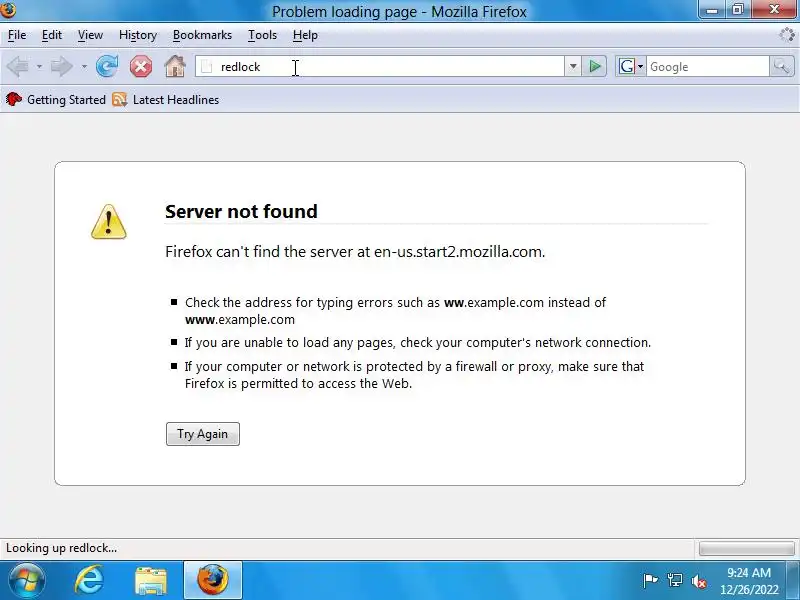Click the Getting Started bookmark icon

(x=14, y=99)
